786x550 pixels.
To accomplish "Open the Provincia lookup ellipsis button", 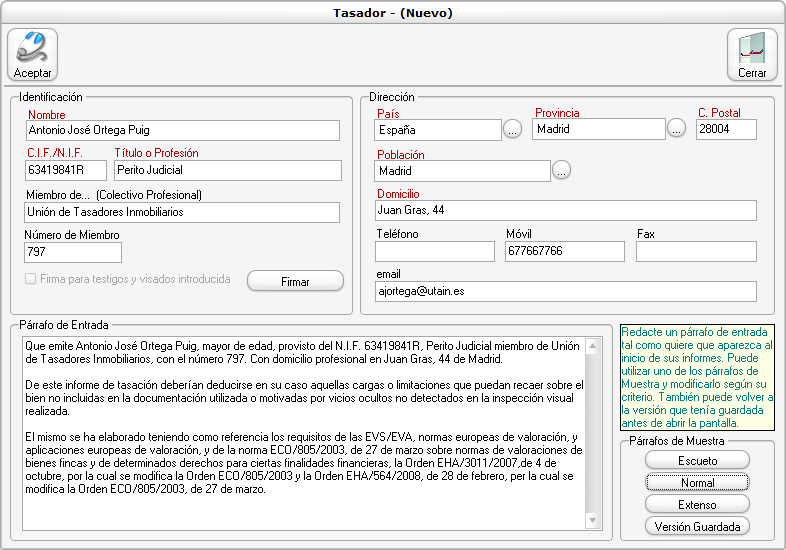I will click(676, 128).
